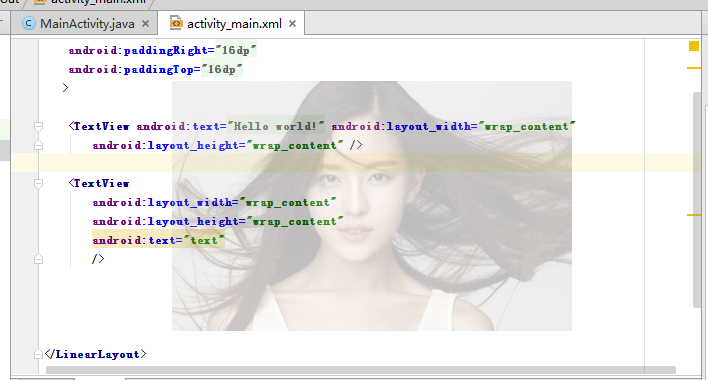Screen dimensions: 708x380
Task: Click layout_width attribute on Hello world line
Action: tap(453, 126)
